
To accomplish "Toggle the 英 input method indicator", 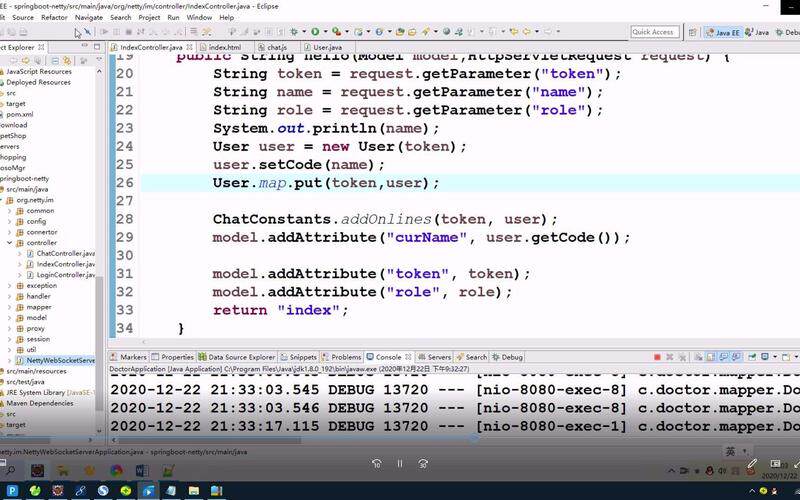I will coord(730,451).
